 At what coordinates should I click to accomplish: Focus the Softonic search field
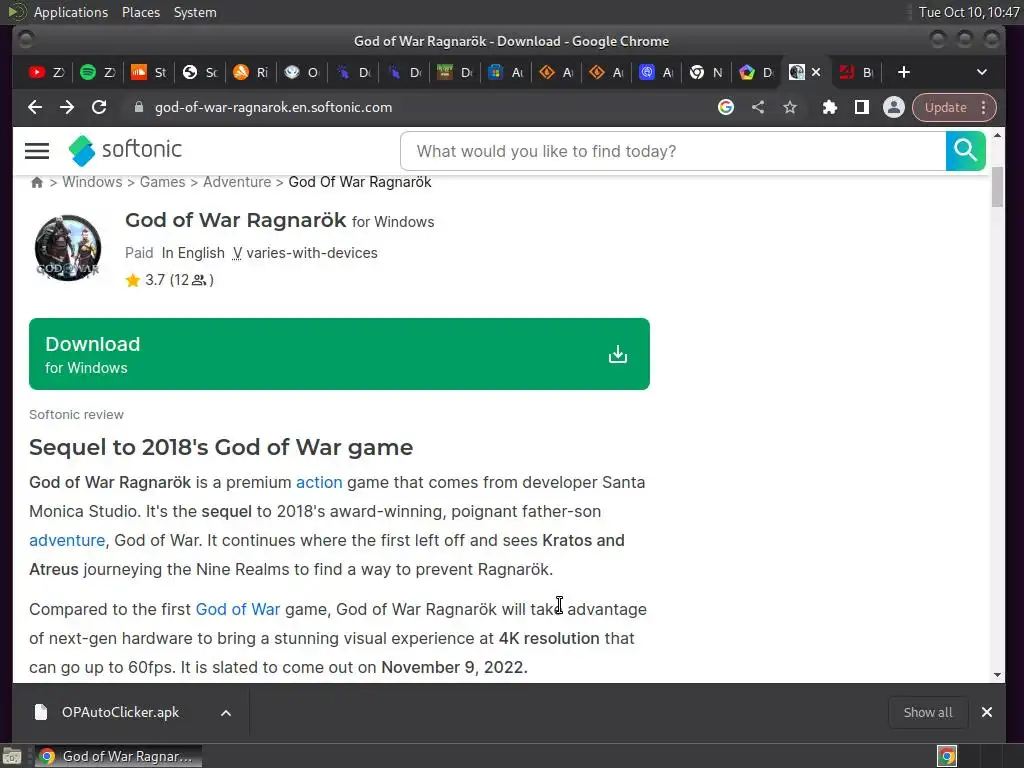[673, 151]
